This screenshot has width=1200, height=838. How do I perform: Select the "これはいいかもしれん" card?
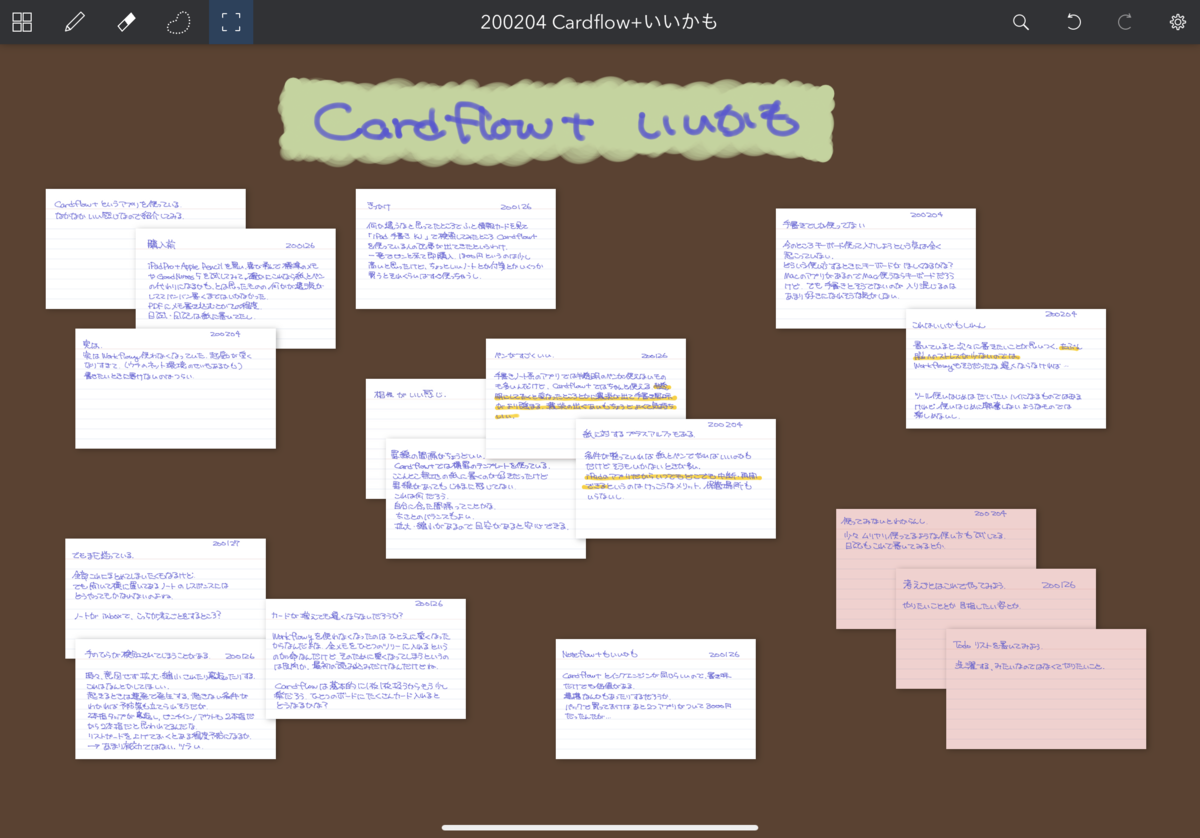pyautogui.click(x=1005, y=368)
